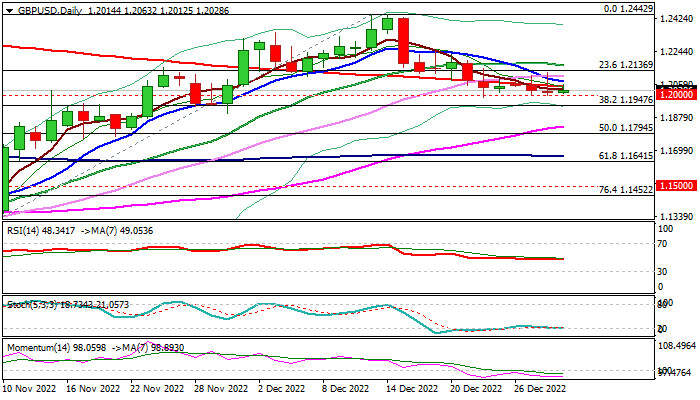700x400 pixels.
Task: Open the chart menu triangle beside GBPUSD
Action: point(9,11)
